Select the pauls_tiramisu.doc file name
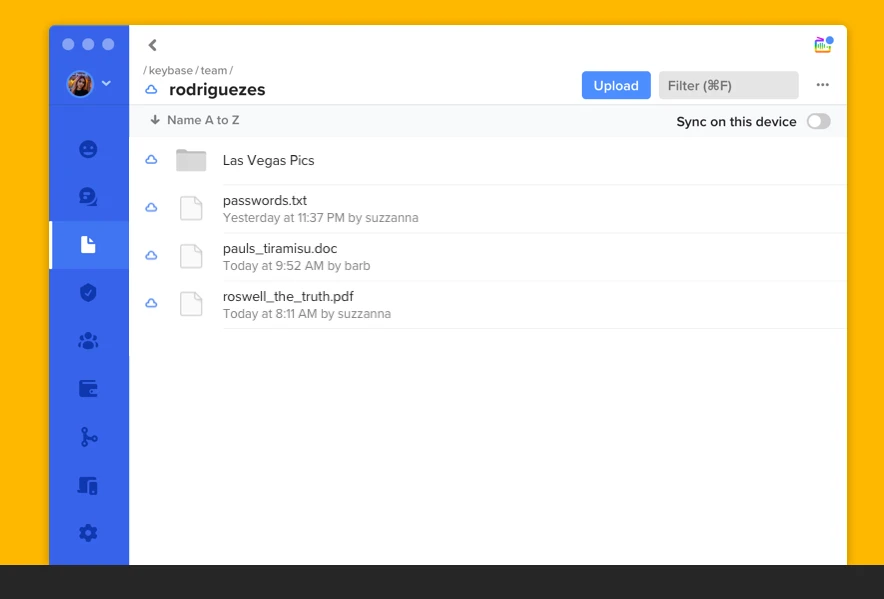The image size is (884, 599). click(280, 248)
